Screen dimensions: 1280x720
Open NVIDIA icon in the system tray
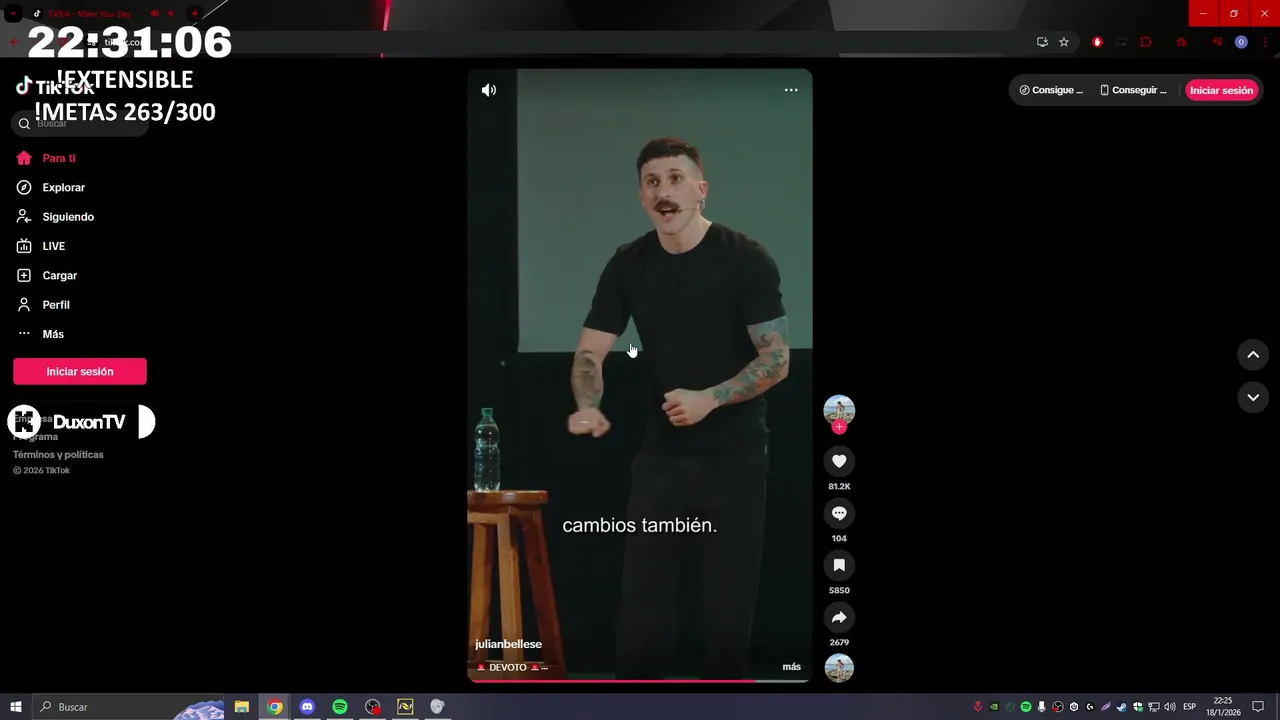[x=994, y=707]
